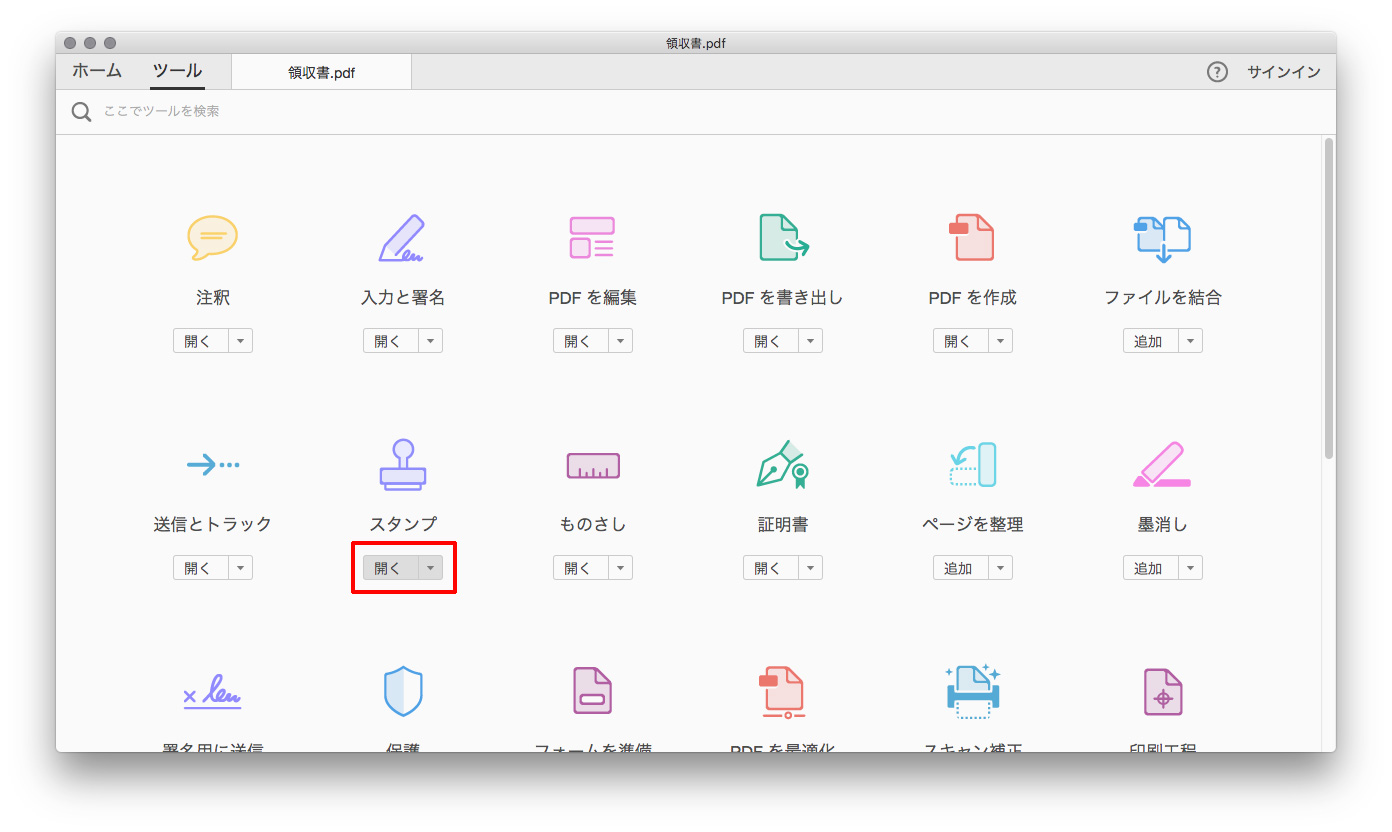Click the yellow Comment (注釈) speech bubble icon
The height and width of the screenshot is (832, 1392).
(x=212, y=238)
